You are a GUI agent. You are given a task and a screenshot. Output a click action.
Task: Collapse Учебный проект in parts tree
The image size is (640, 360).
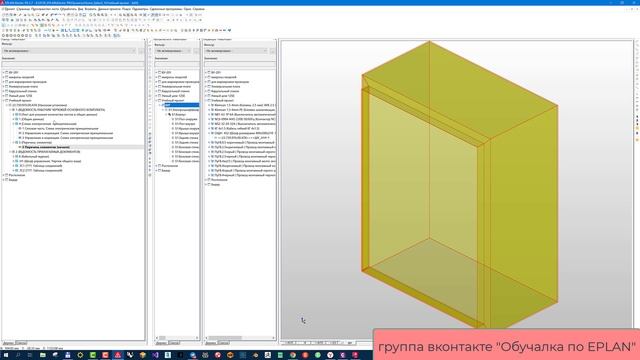206,100
